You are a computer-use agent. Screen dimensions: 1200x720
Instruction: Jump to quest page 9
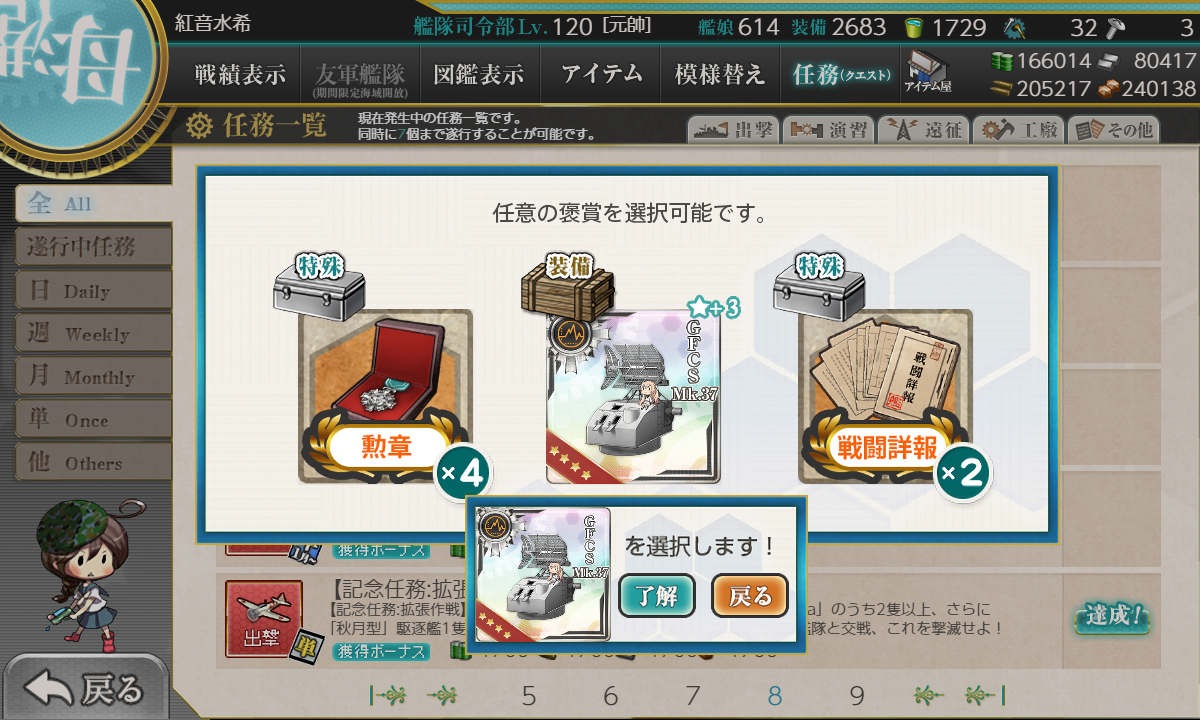tap(857, 696)
